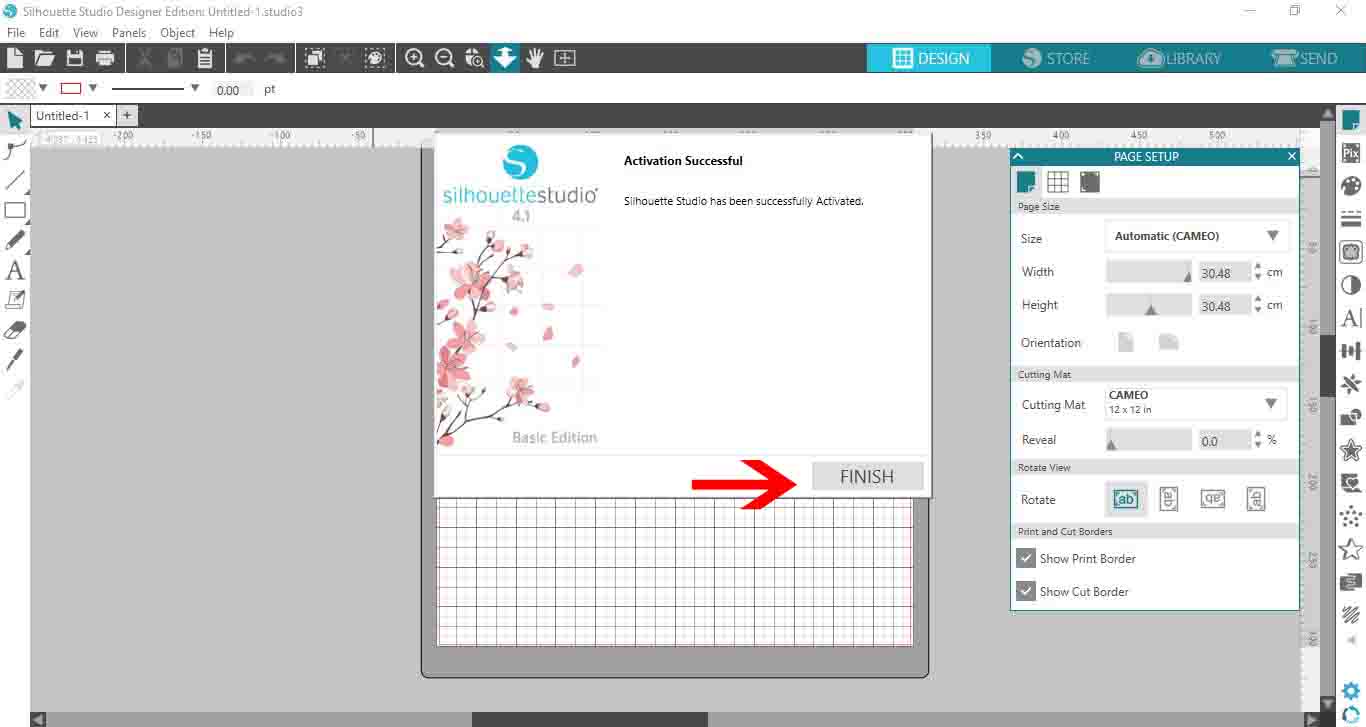Image resolution: width=1366 pixels, height=727 pixels.
Task: Adjust the Width value stepper
Action: (x=1258, y=272)
